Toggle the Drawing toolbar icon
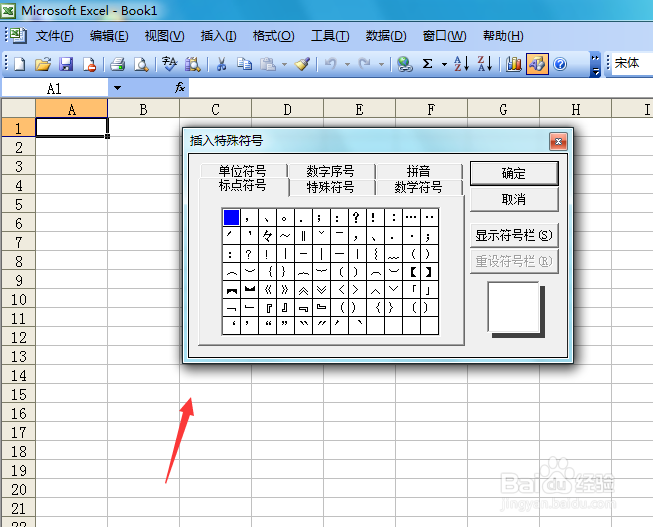The height and width of the screenshot is (527, 653). [x=537, y=64]
